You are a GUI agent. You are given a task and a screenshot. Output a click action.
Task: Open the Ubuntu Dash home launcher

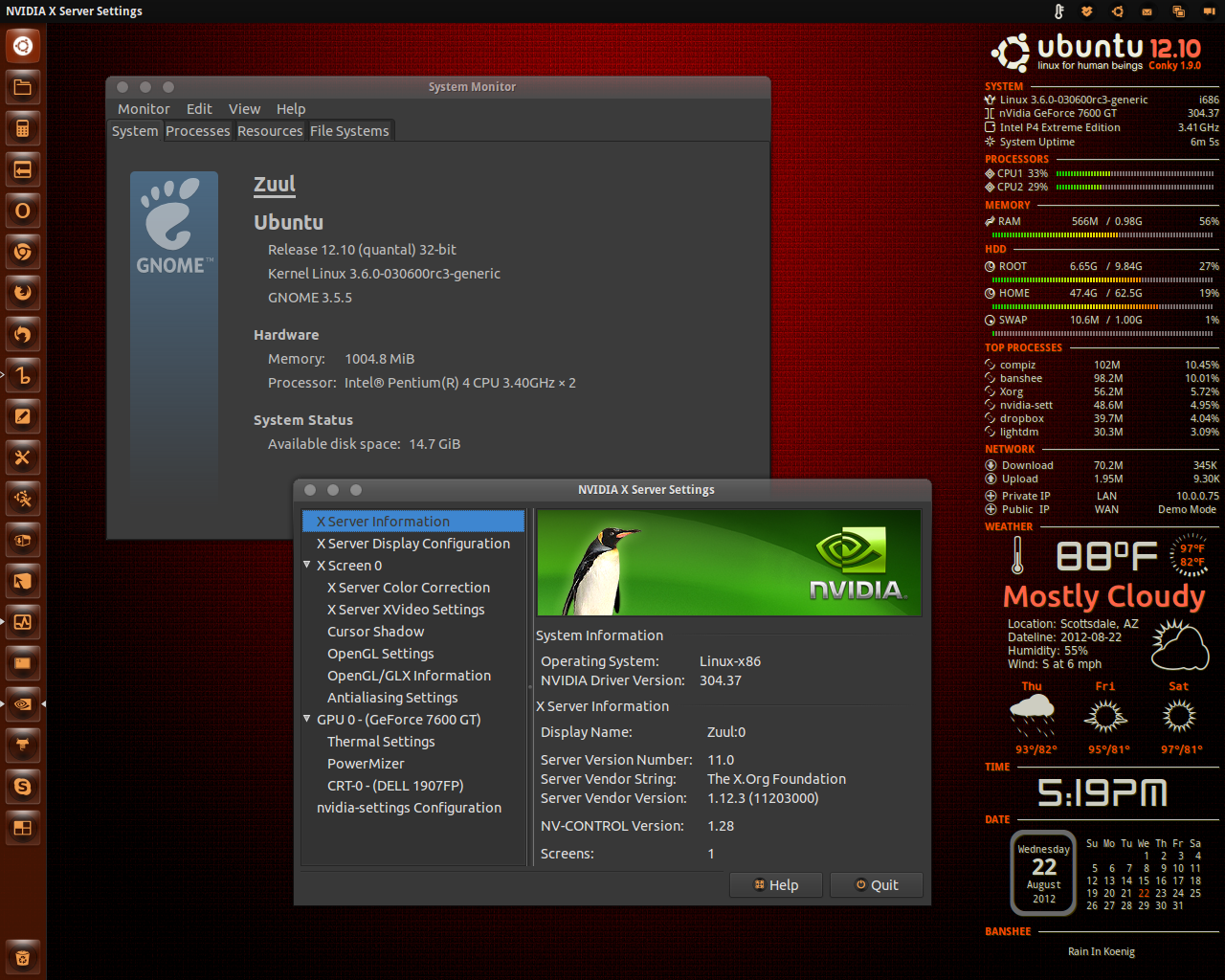point(23,46)
